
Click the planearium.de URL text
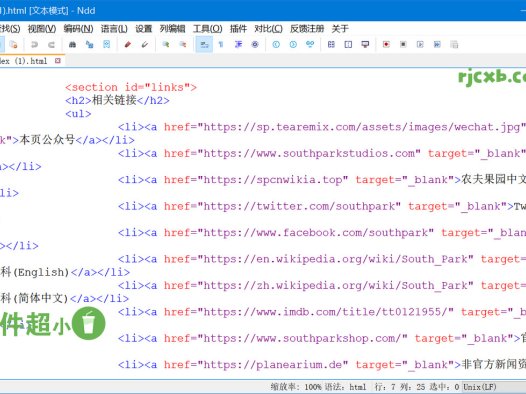point(273,364)
